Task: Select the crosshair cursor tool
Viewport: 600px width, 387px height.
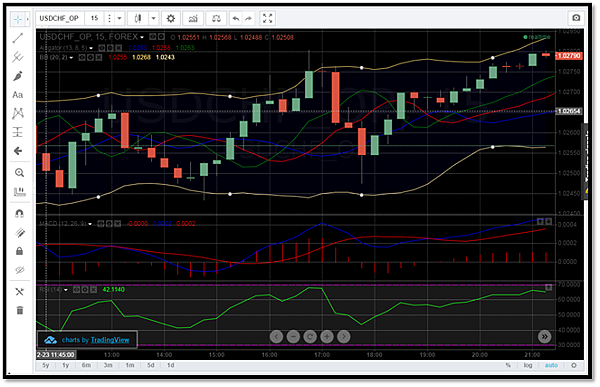Action: click(x=18, y=19)
